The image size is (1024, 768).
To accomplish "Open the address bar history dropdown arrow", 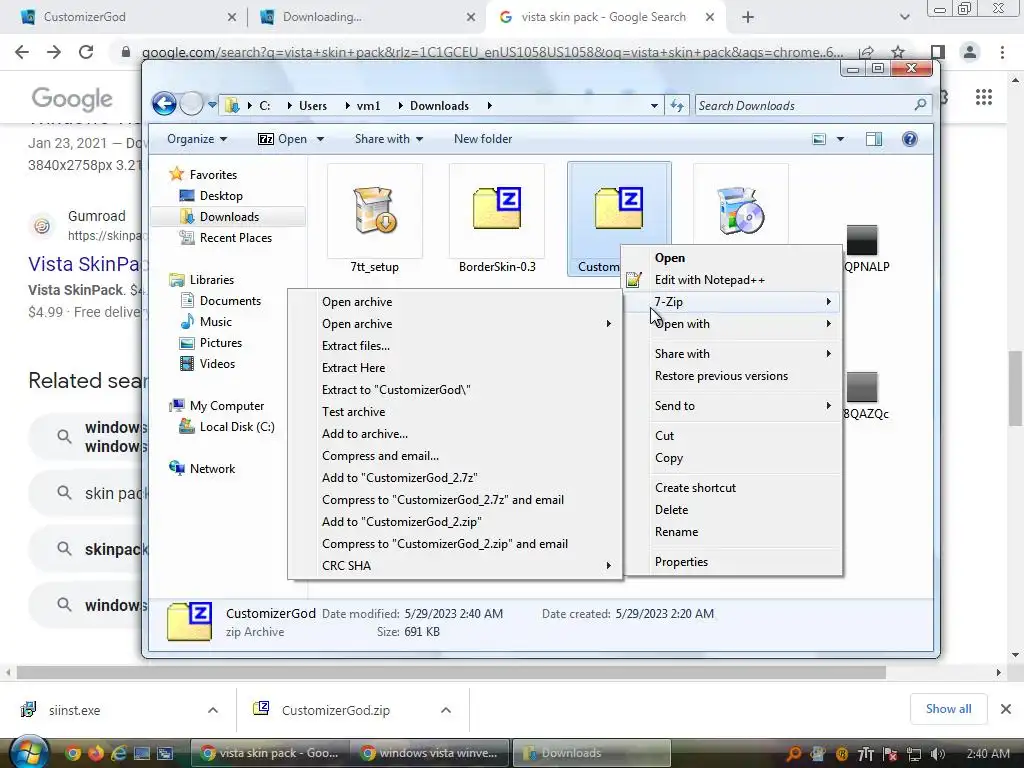I will [654, 106].
